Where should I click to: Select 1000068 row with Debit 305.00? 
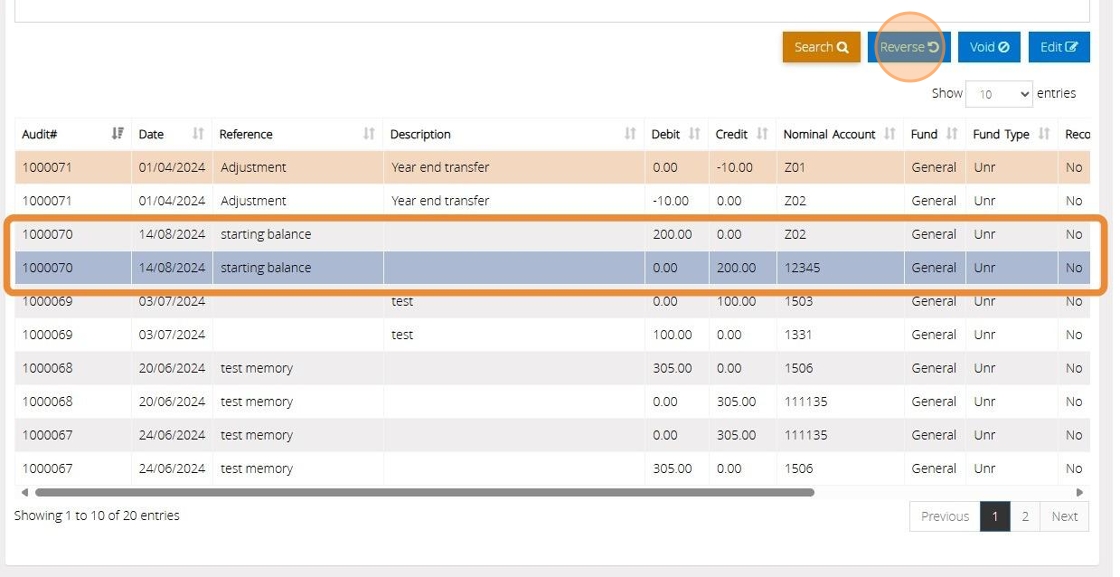tap(552, 368)
